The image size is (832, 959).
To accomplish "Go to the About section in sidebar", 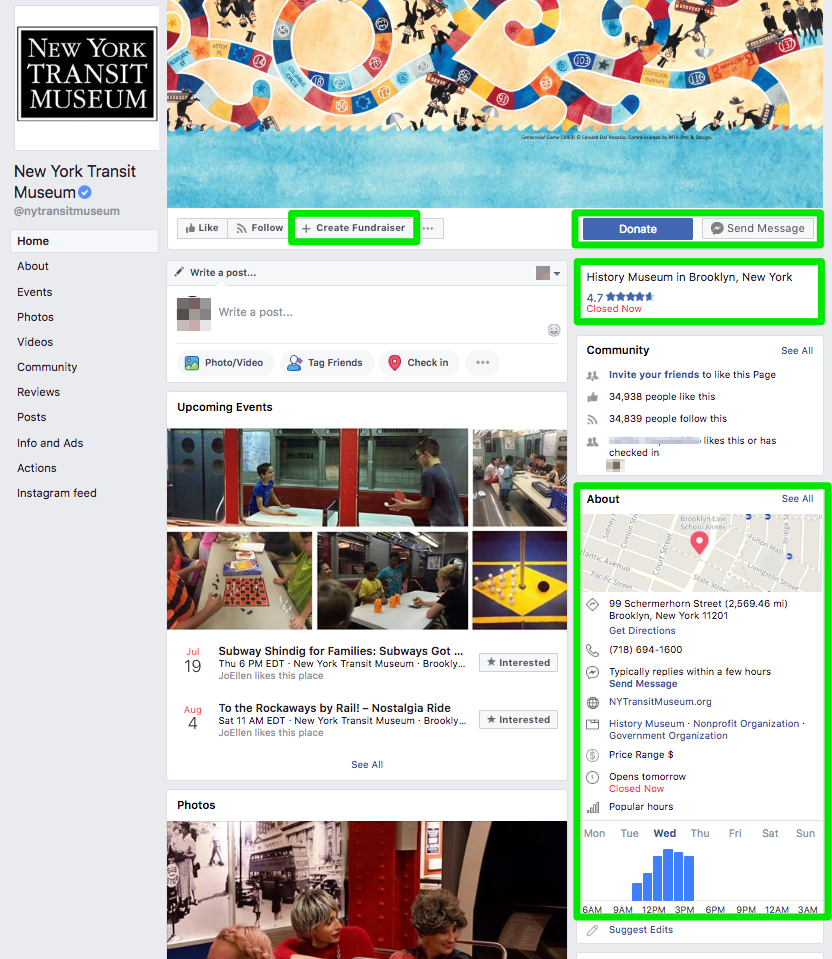I will [33, 266].
